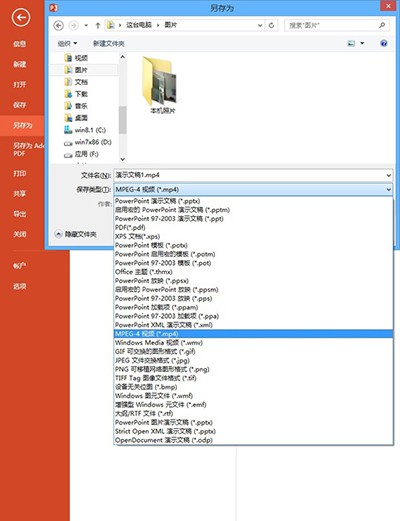Click 隐藏文件夹 to hide folders
This screenshot has height=521, width=400.
[76, 234]
